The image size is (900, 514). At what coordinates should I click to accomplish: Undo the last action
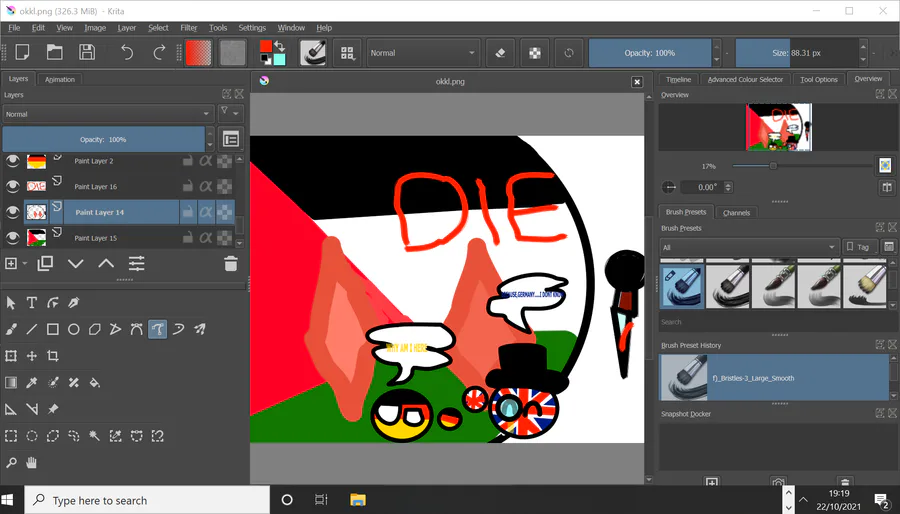127,52
